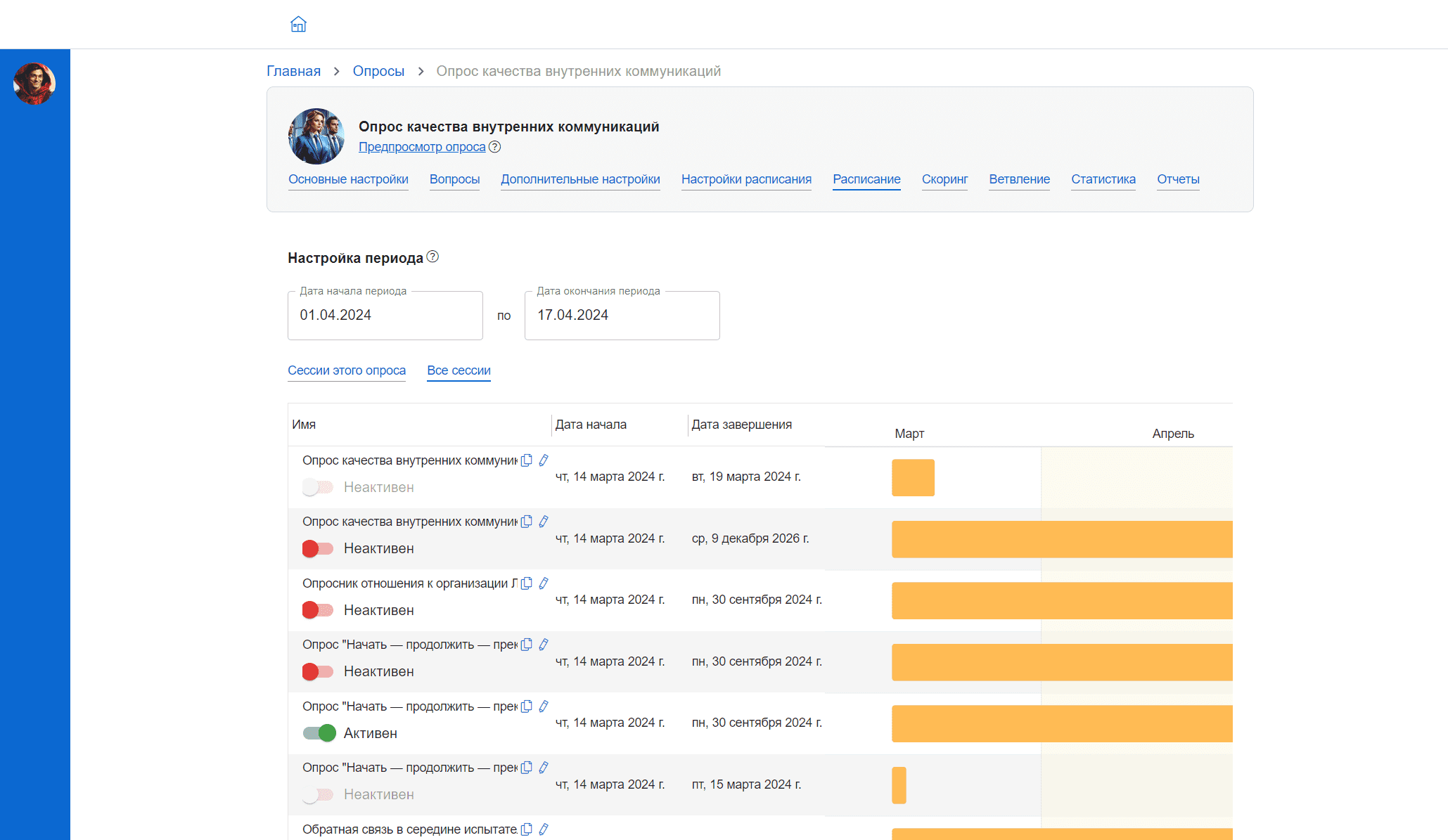1448x840 pixels.
Task: Copy the first survey session row
Action: (x=526, y=460)
